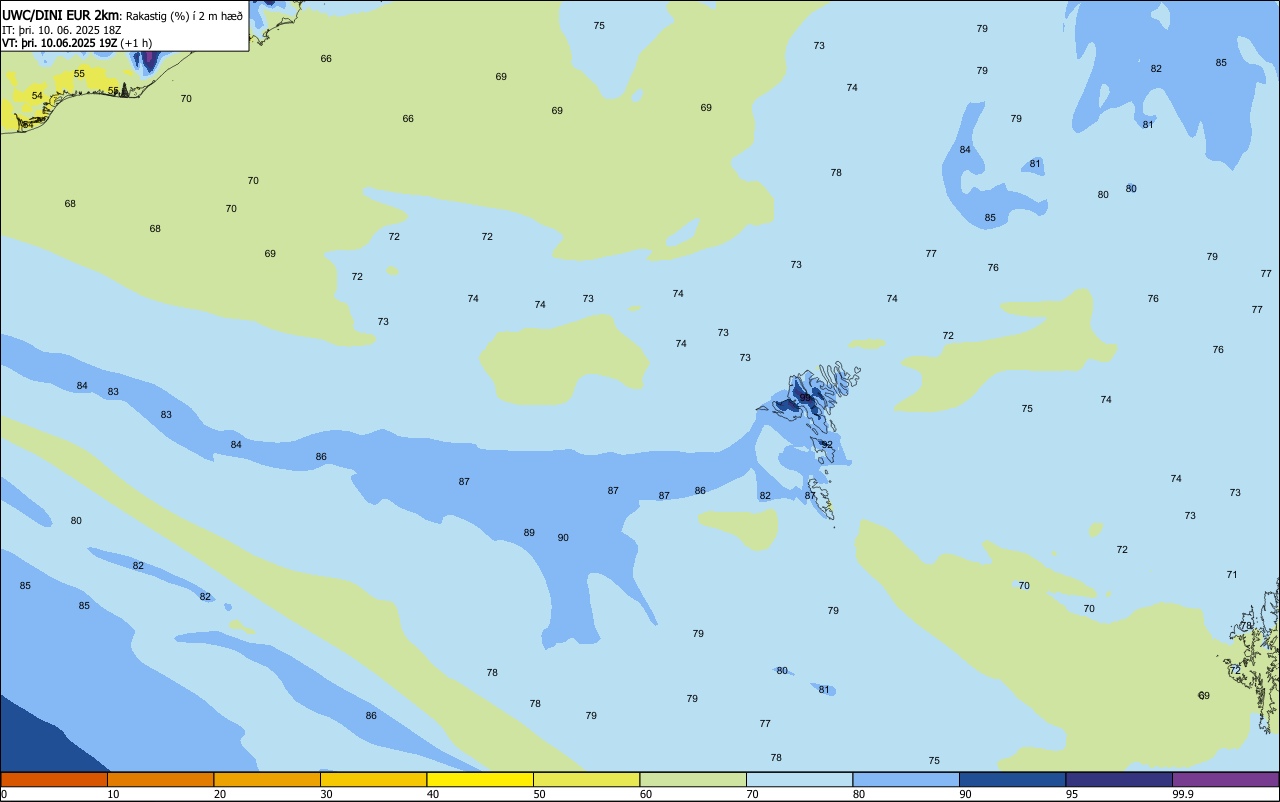
Task: Click the 54 humidity value in yellow area
Action: 37,96
